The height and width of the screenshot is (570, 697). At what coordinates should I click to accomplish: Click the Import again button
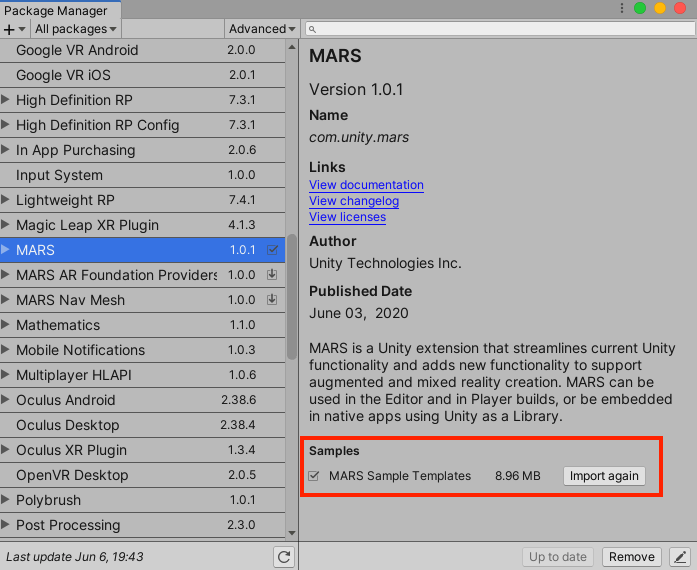click(x=604, y=476)
